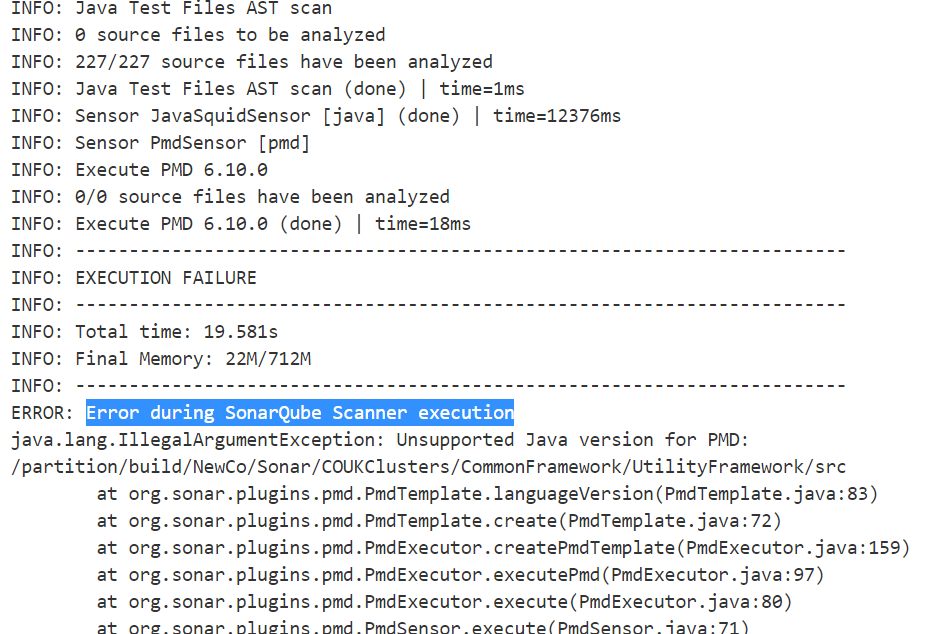This screenshot has height=634, width=940.
Task: Click the highlighted 'Error during SonarQube Scanner execution' text
Action: point(300,412)
